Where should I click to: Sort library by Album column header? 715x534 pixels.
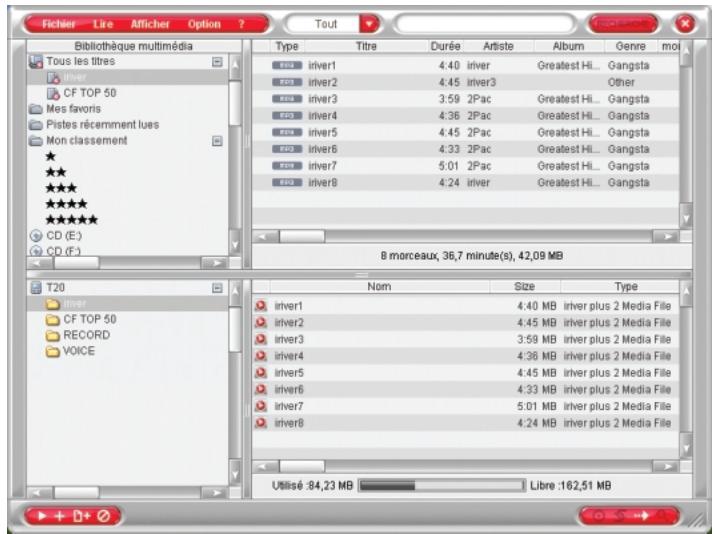coord(568,46)
